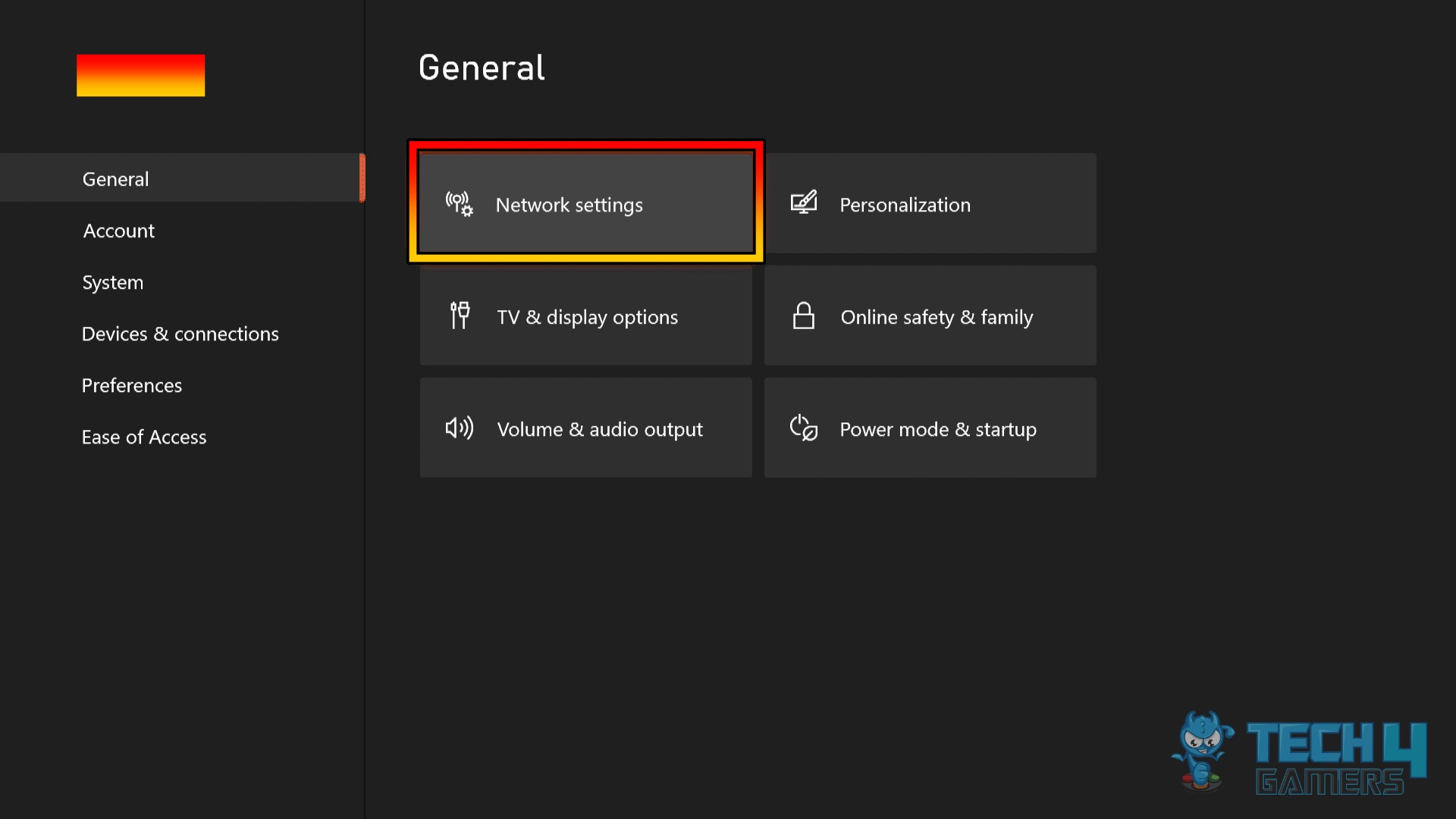Click the Personalization screen-and-pen icon

point(804,202)
